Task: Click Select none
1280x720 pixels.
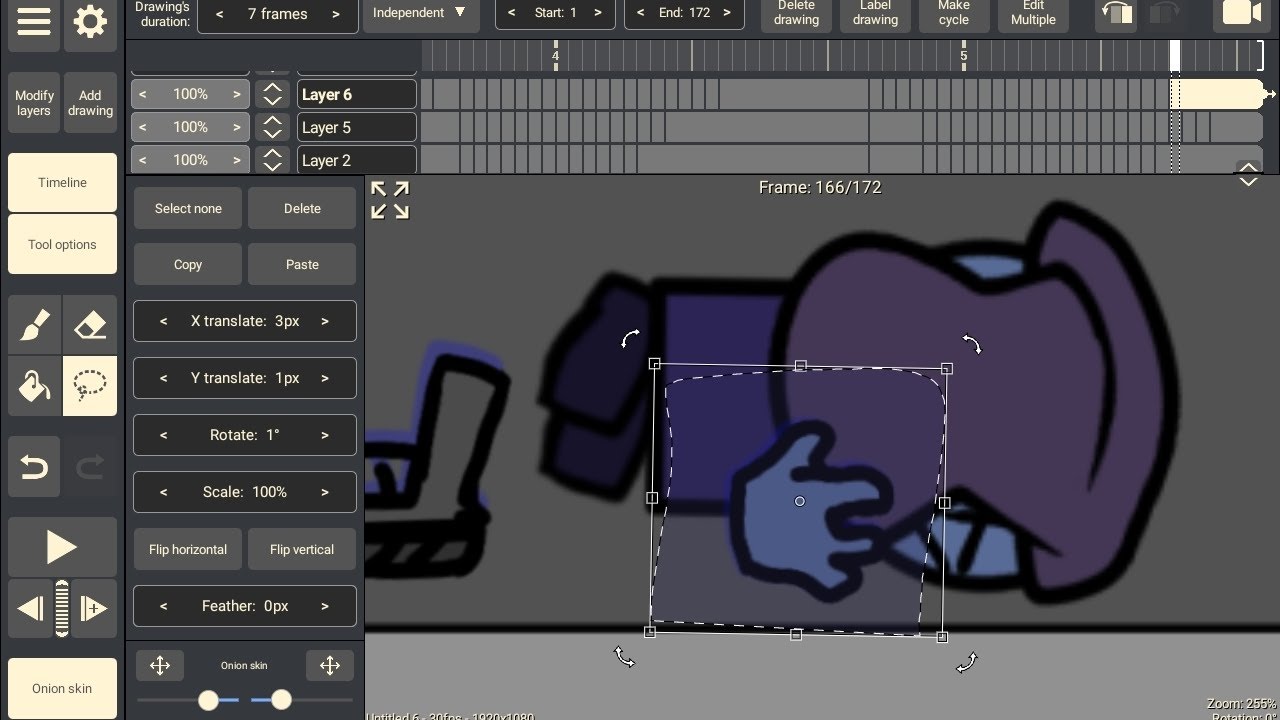Action: point(188,208)
